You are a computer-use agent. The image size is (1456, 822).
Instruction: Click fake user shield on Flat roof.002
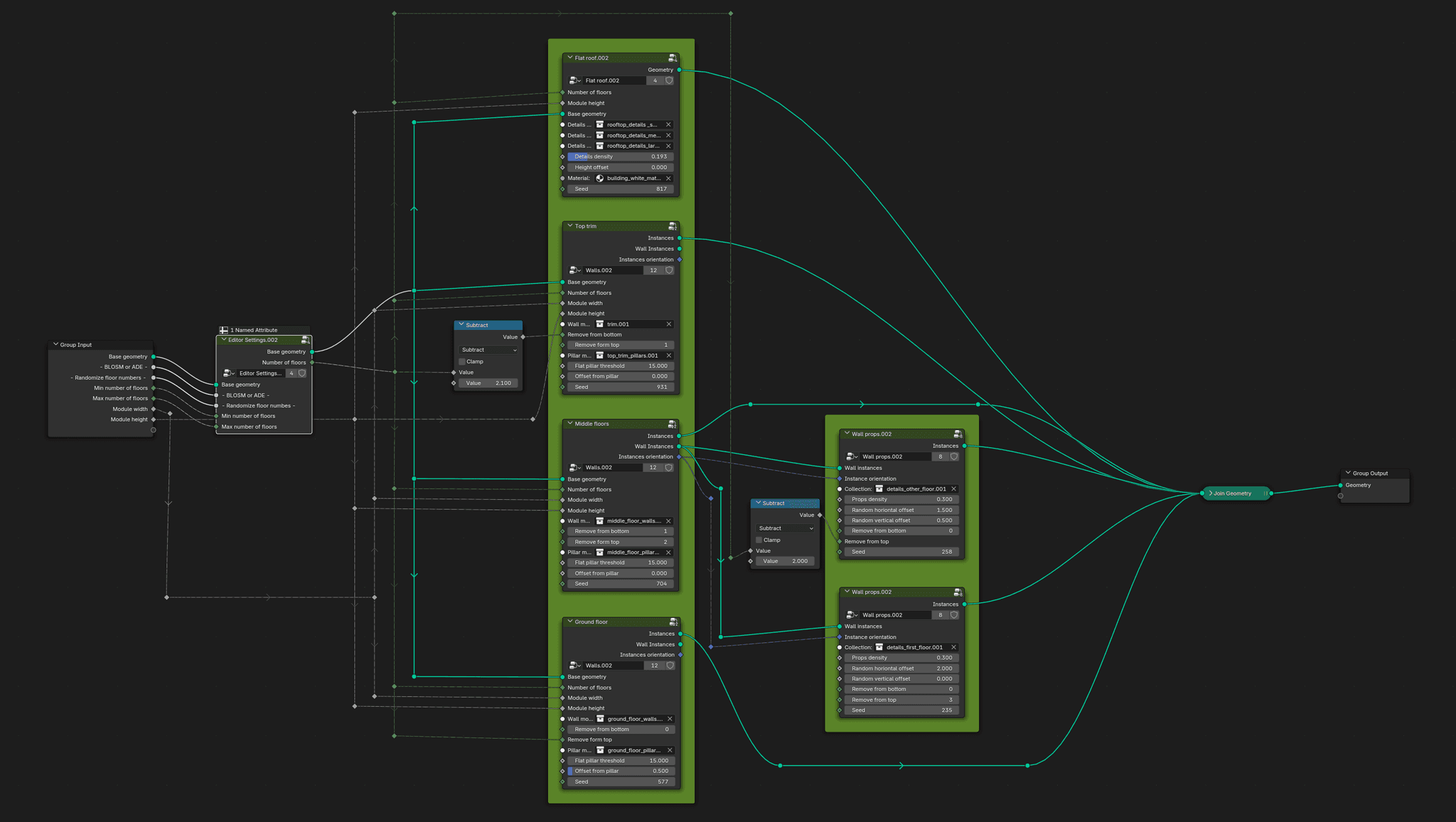pyautogui.click(x=669, y=80)
